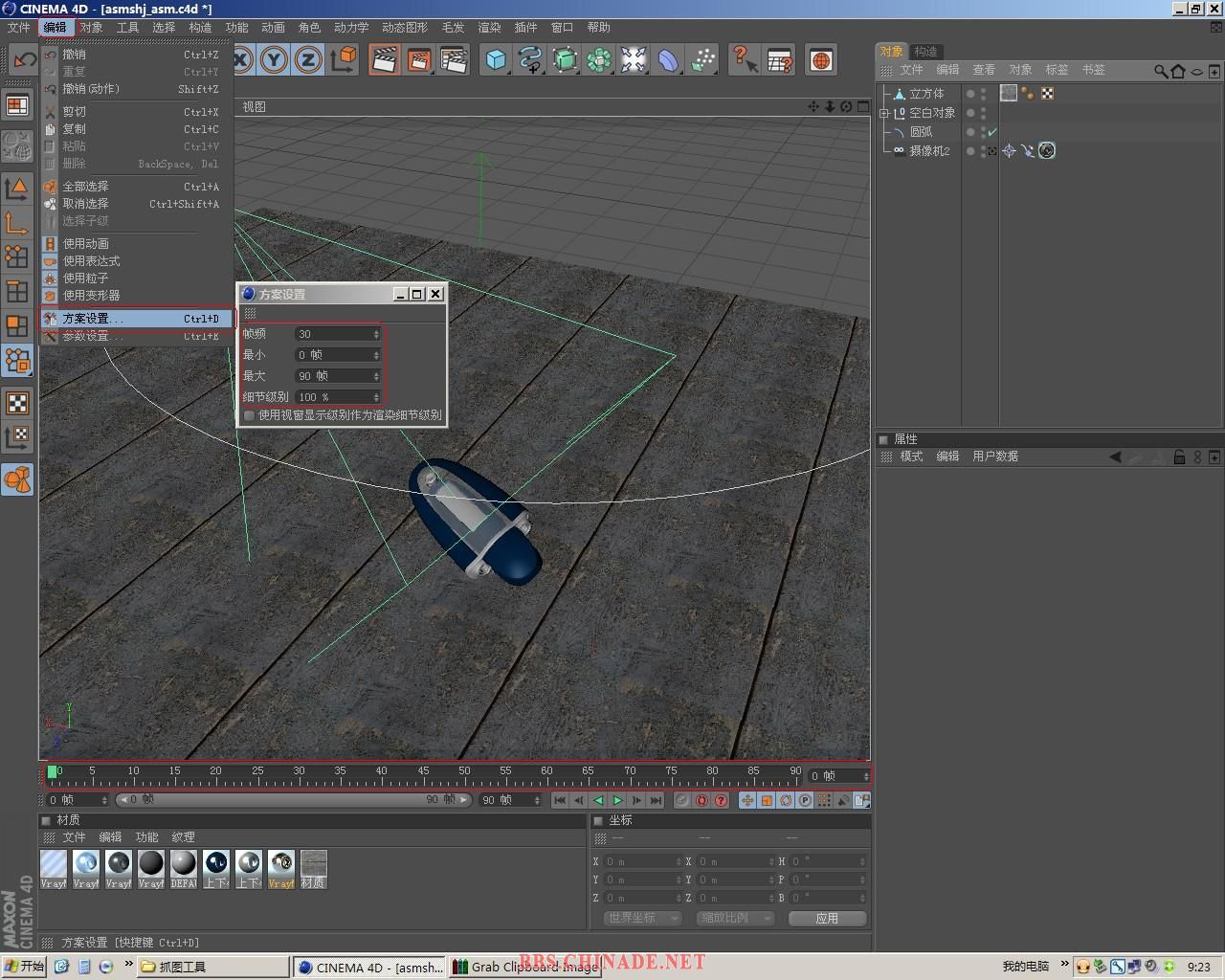Image resolution: width=1225 pixels, height=980 pixels.
Task: Switch to the 构造 tab
Action: [x=925, y=52]
